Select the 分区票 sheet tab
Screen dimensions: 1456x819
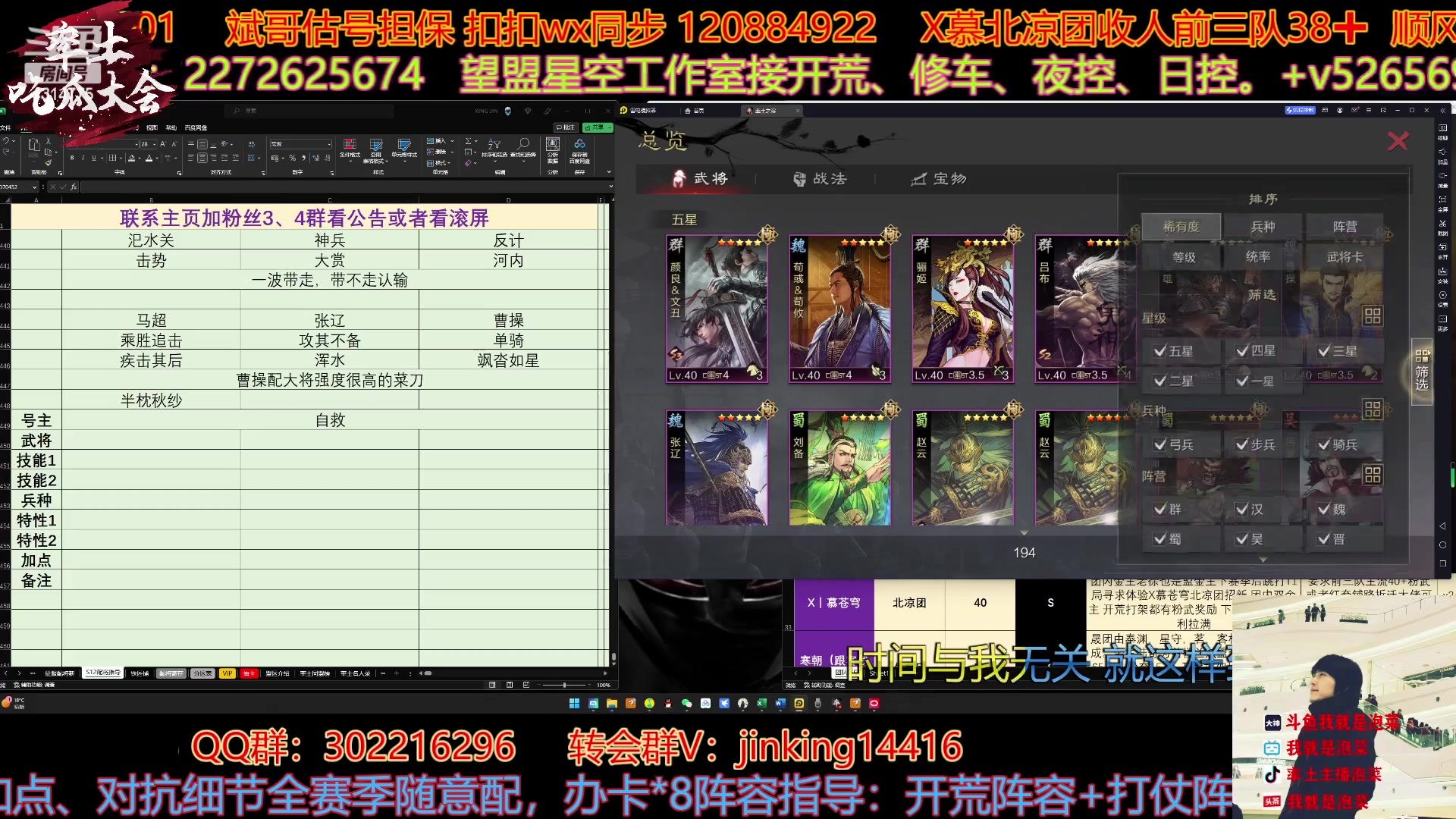202,673
